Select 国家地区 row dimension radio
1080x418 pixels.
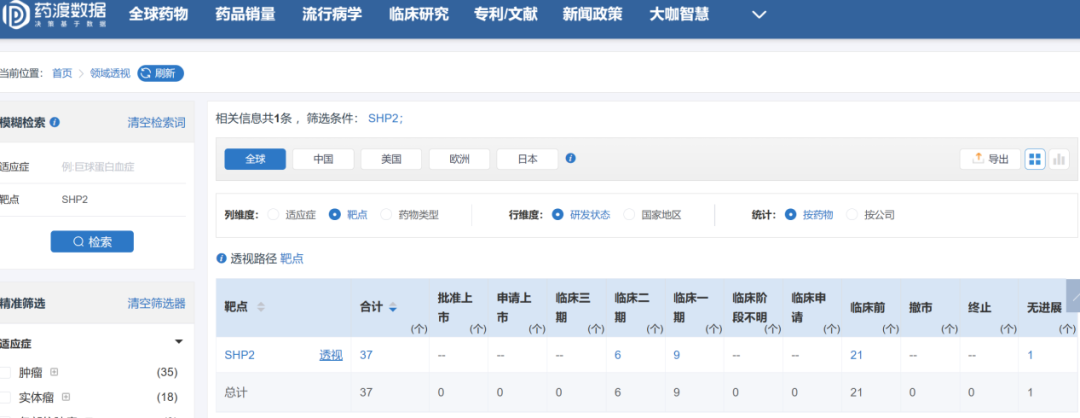coord(629,214)
